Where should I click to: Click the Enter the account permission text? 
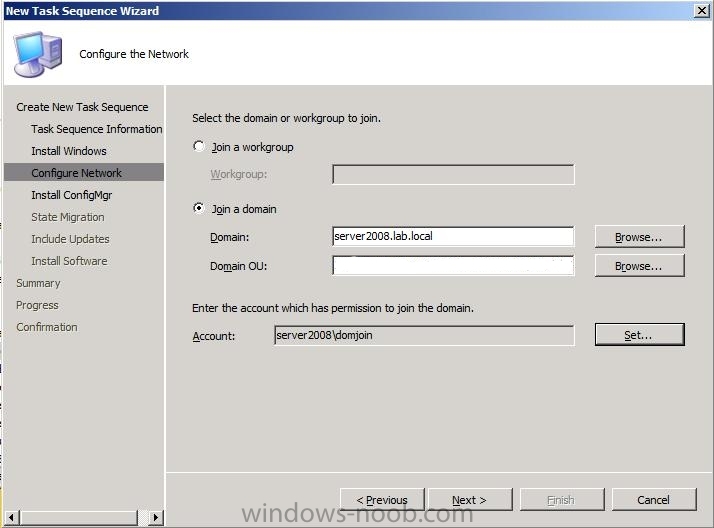pos(333,308)
